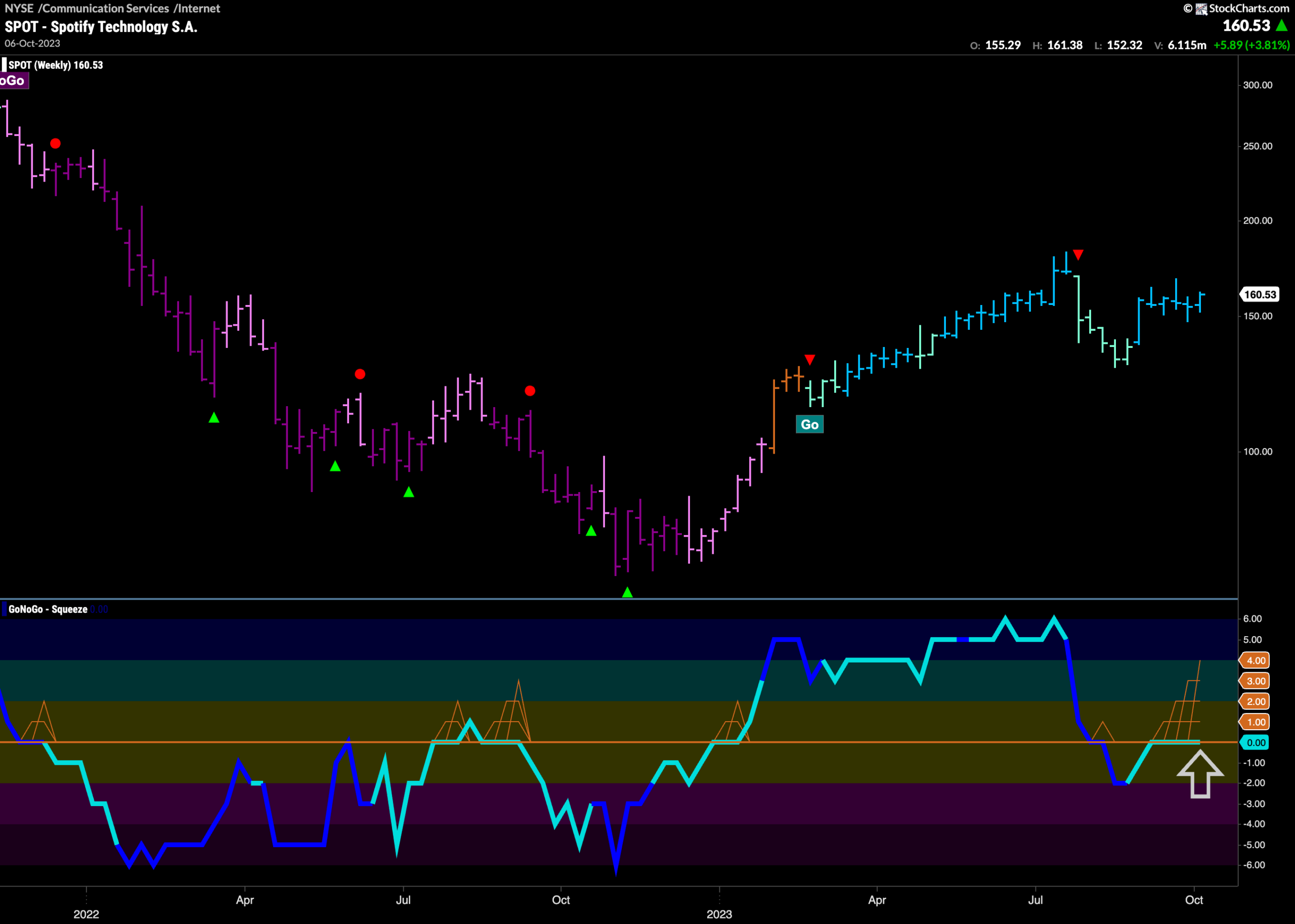Click the red dot marker near December 2021
This screenshot has width=1295, height=924.
point(55,144)
